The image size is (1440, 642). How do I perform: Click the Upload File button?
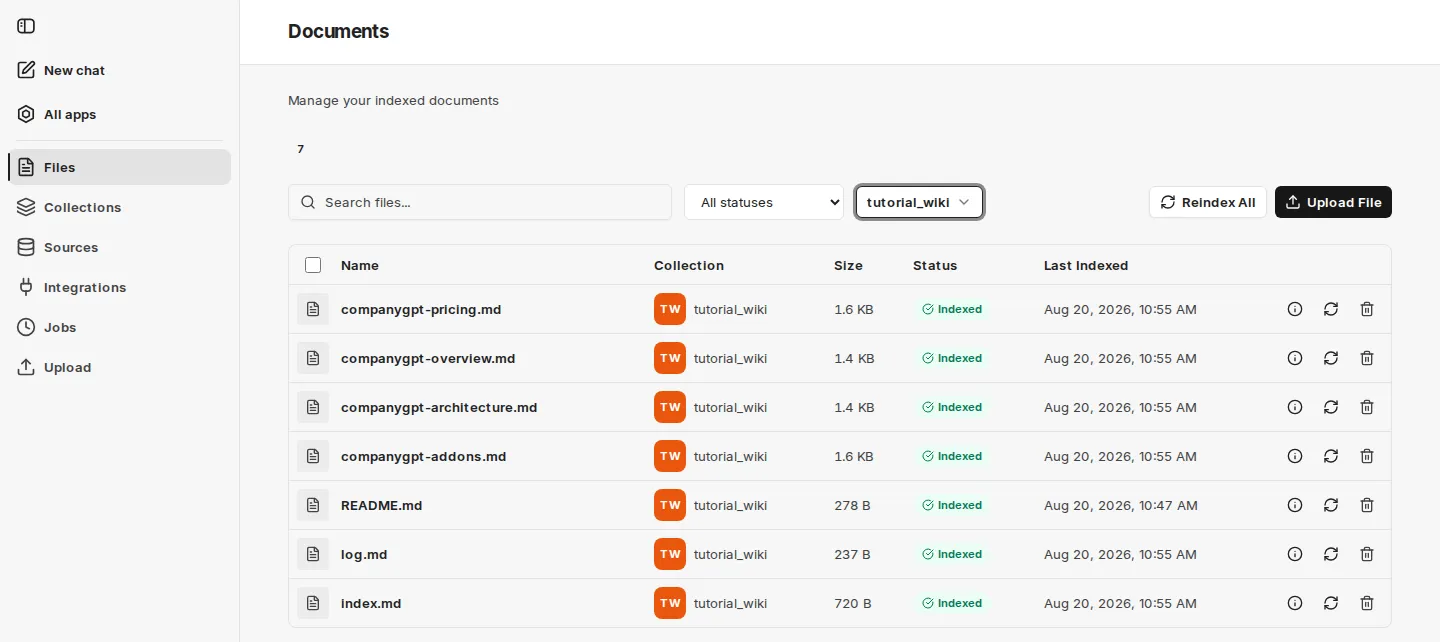click(1333, 202)
